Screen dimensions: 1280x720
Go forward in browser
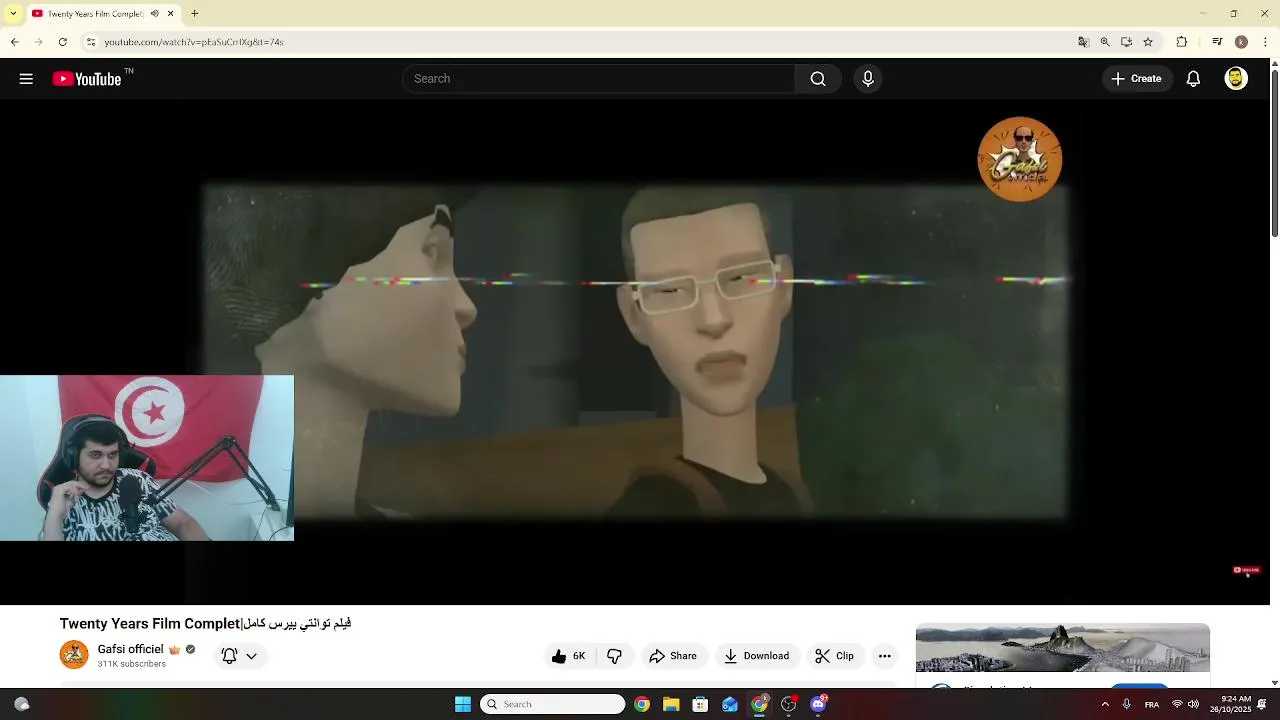click(38, 42)
